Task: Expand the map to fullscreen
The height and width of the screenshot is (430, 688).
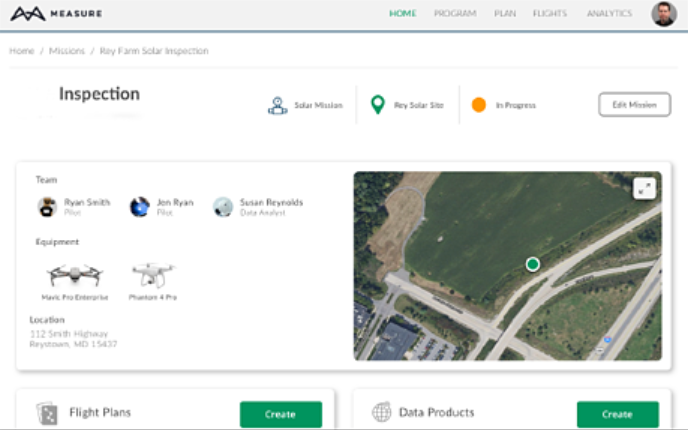Action: pos(644,188)
